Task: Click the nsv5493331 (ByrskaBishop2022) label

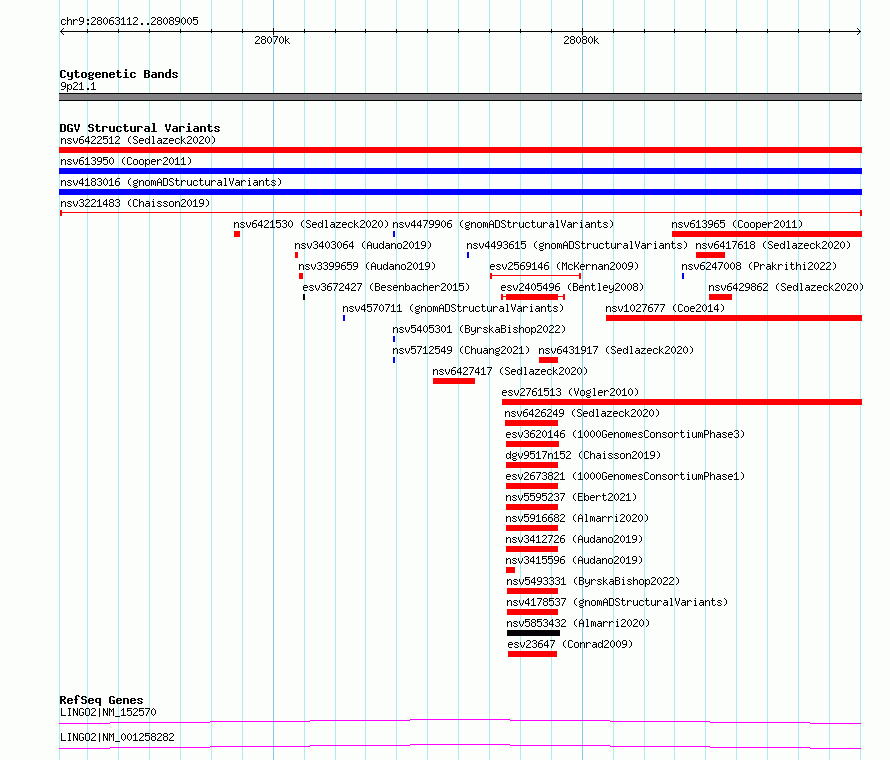Action: coord(593,581)
